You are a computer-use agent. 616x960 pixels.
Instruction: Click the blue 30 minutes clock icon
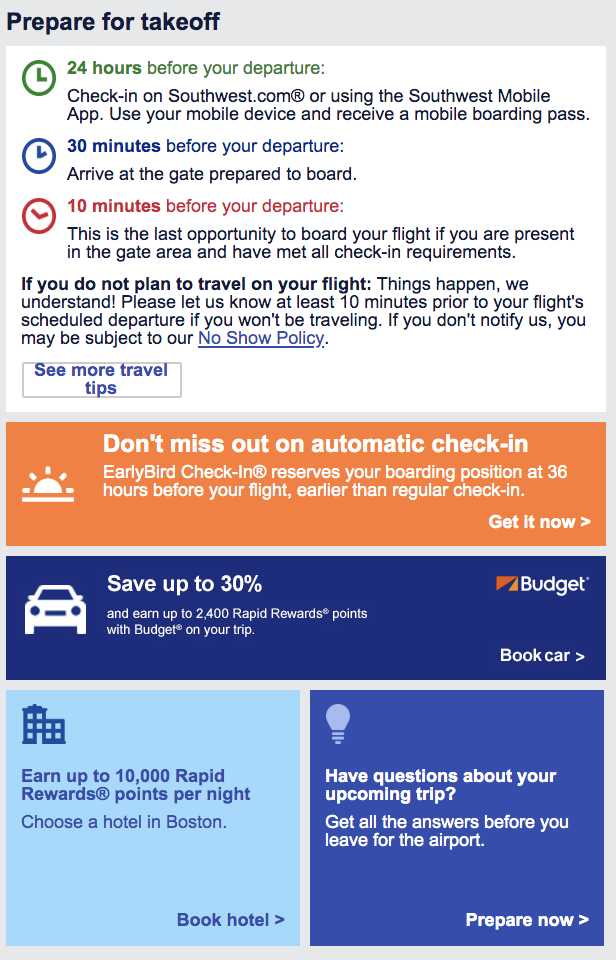click(39, 155)
